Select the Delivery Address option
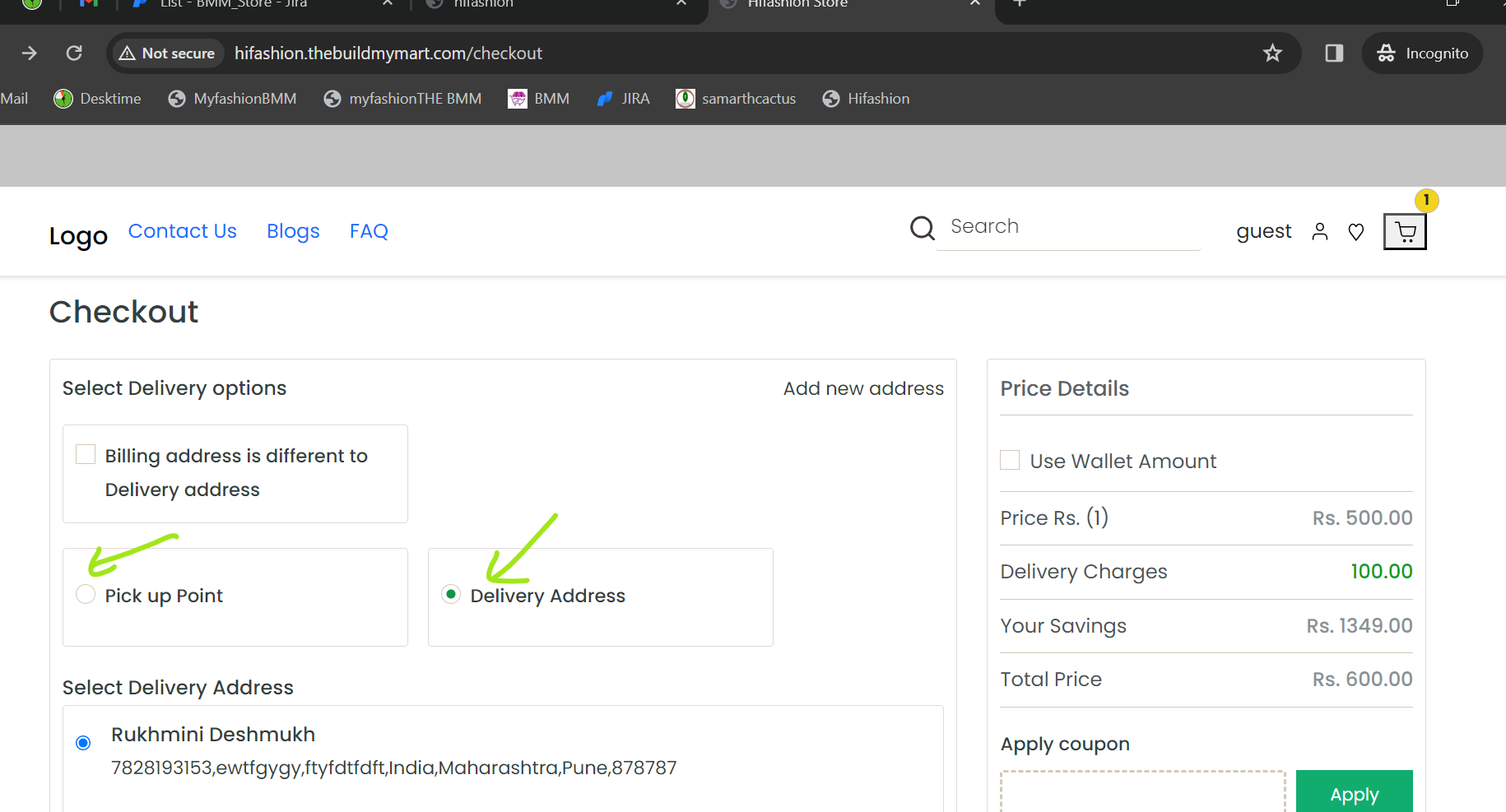1506x812 pixels. (x=451, y=594)
